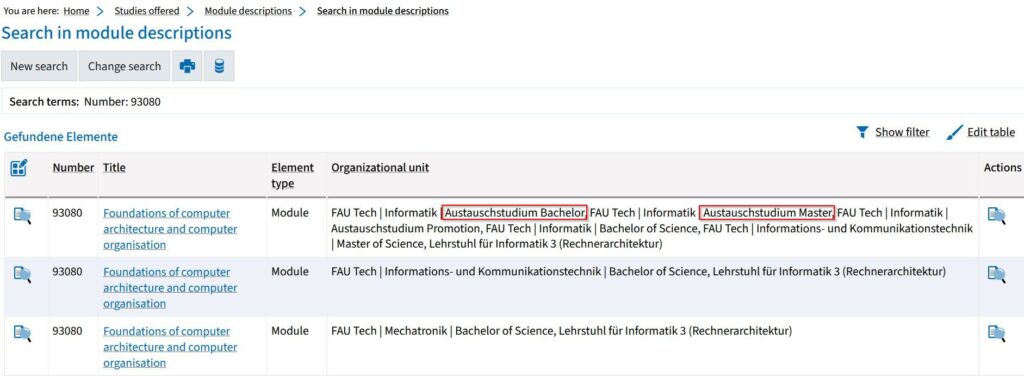Open module title link in Informatik Austauschstudium row
The width and height of the screenshot is (1024, 376).
170,229
